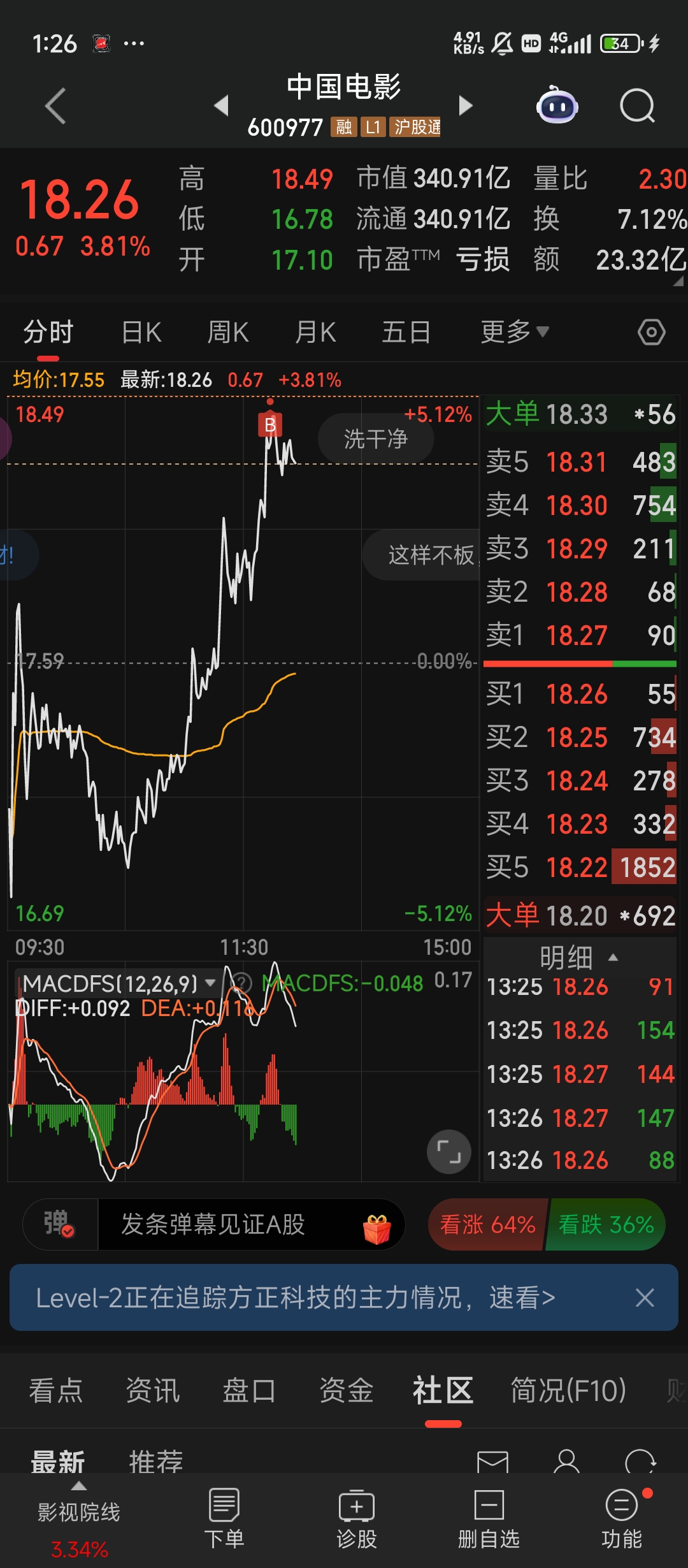Tap the back arrow icon
The image size is (688, 1568).
click(56, 106)
